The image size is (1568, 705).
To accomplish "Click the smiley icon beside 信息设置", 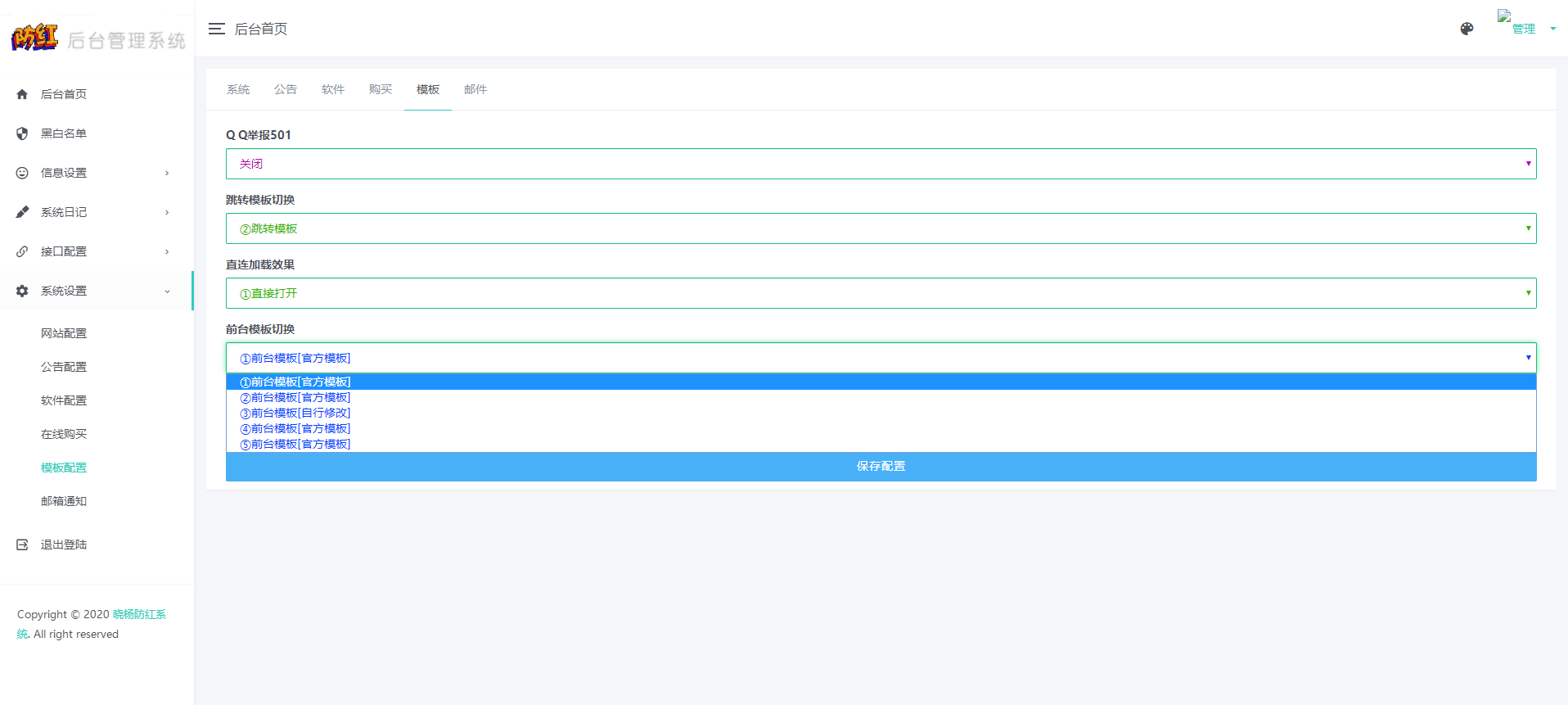I will (x=22, y=173).
